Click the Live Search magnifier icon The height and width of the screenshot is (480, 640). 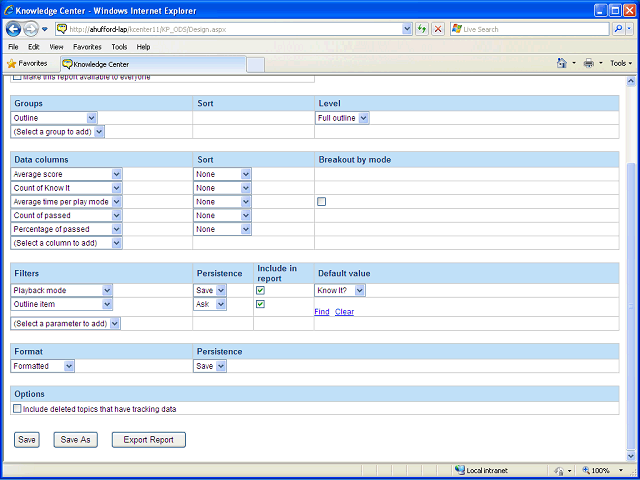pos(619,29)
